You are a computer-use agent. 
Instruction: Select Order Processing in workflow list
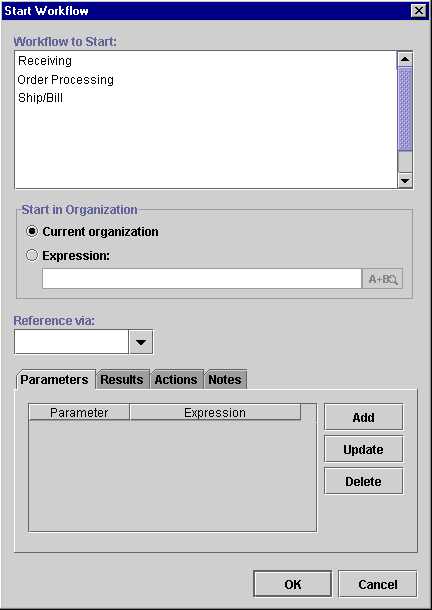pyautogui.click(x=65, y=79)
